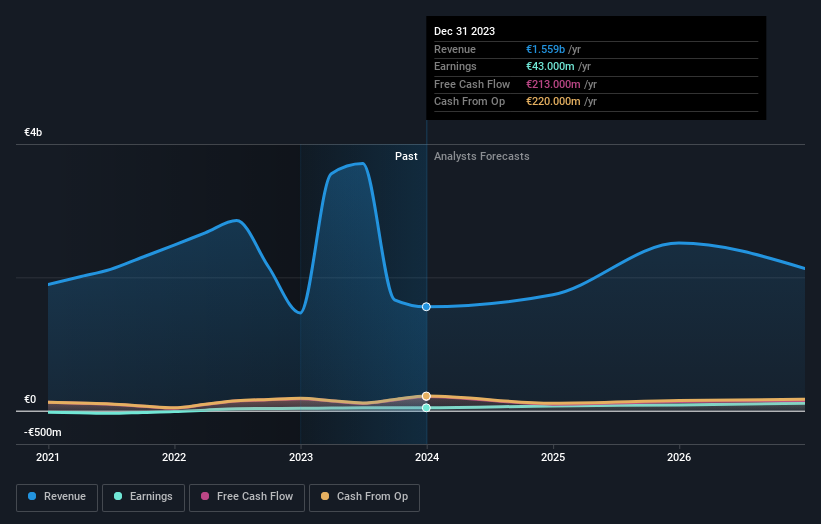Click the 2024 x-axis label
Screen dimensions: 821x524
click(427, 458)
